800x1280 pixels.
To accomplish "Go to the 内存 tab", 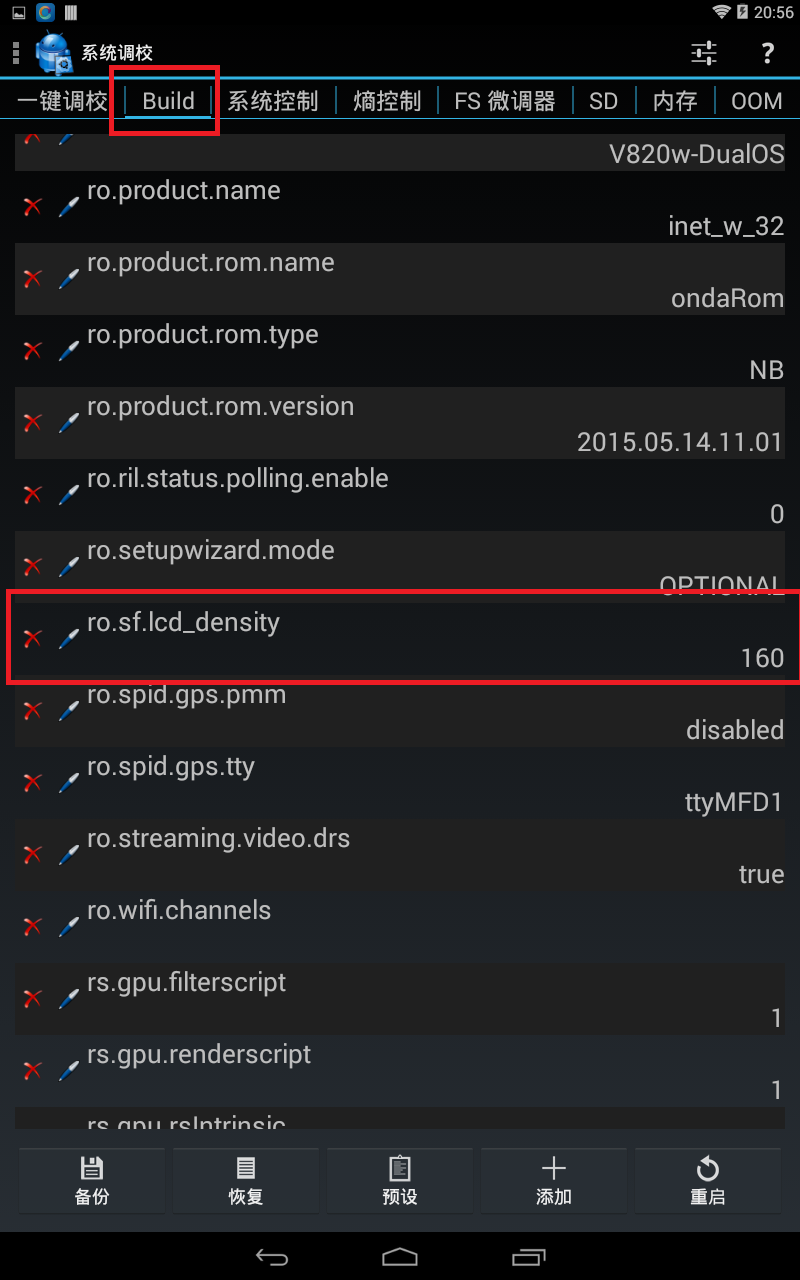I will click(x=674, y=101).
